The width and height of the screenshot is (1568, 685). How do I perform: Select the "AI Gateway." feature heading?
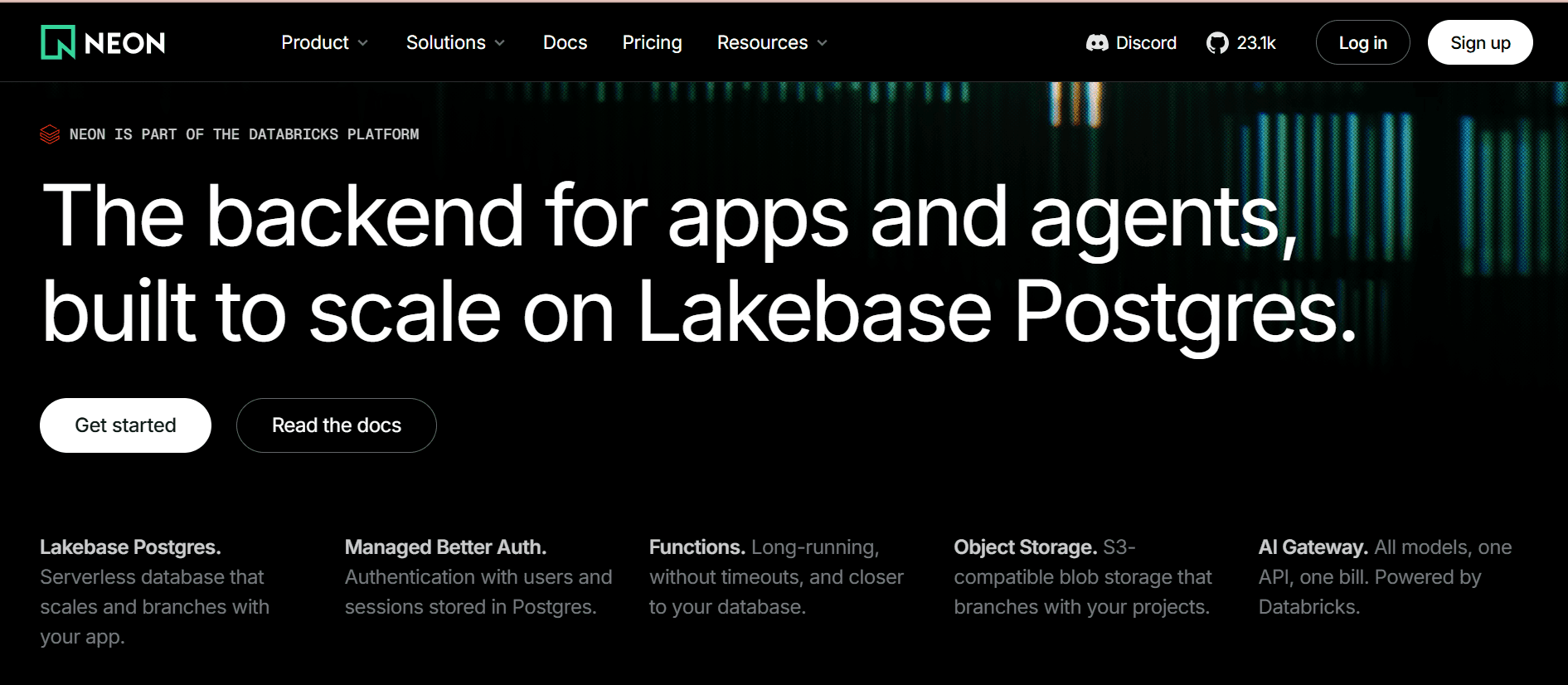tap(1313, 547)
